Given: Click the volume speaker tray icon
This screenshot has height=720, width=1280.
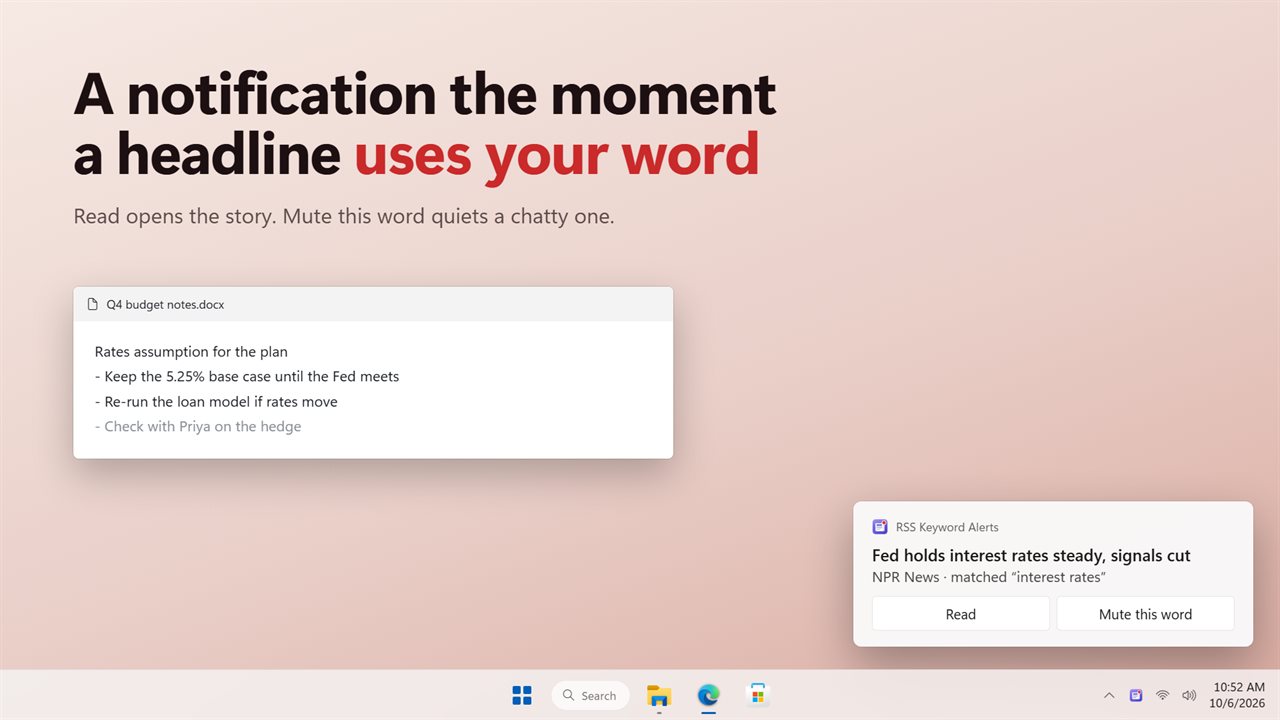Looking at the screenshot, I should (1189, 695).
